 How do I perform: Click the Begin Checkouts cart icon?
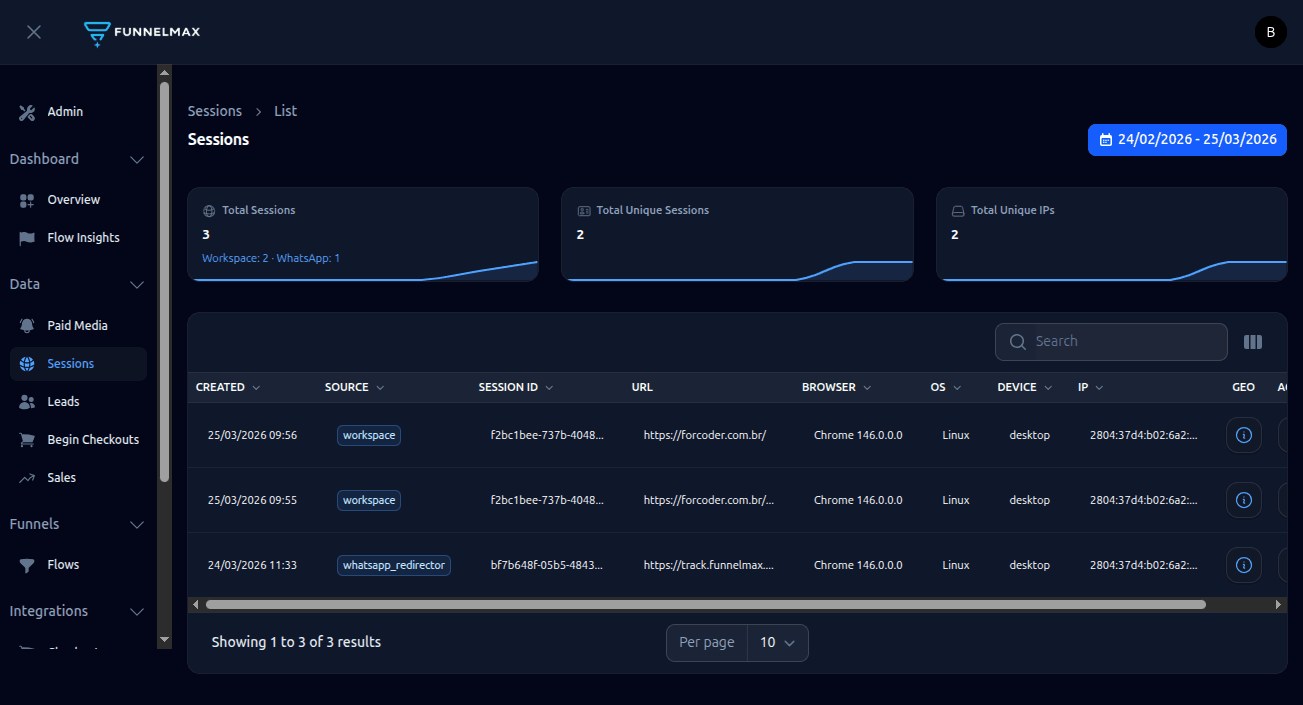26,439
